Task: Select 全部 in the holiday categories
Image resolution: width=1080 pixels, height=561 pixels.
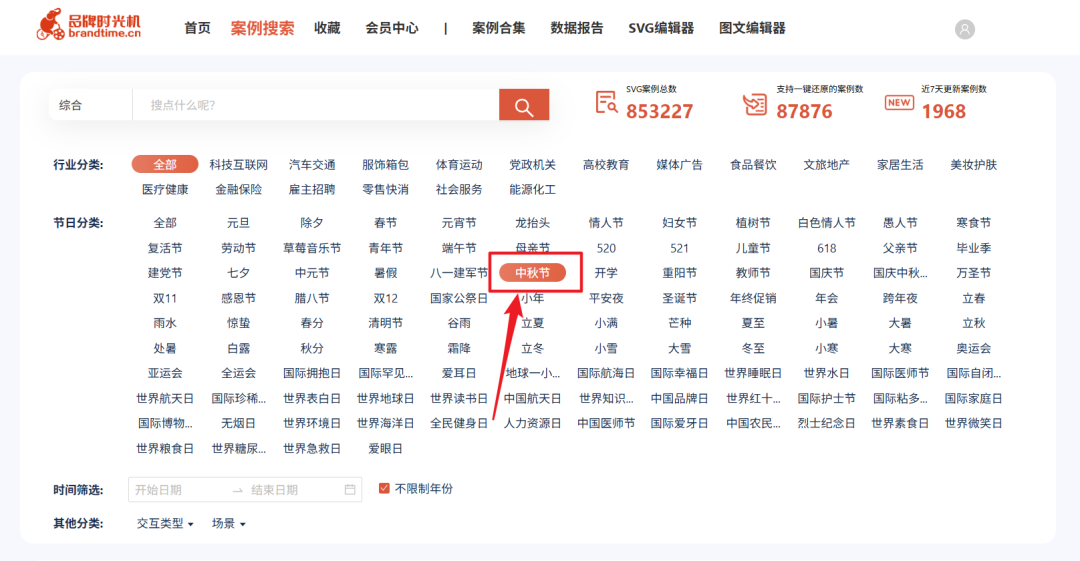Action: click(x=165, y=223)
